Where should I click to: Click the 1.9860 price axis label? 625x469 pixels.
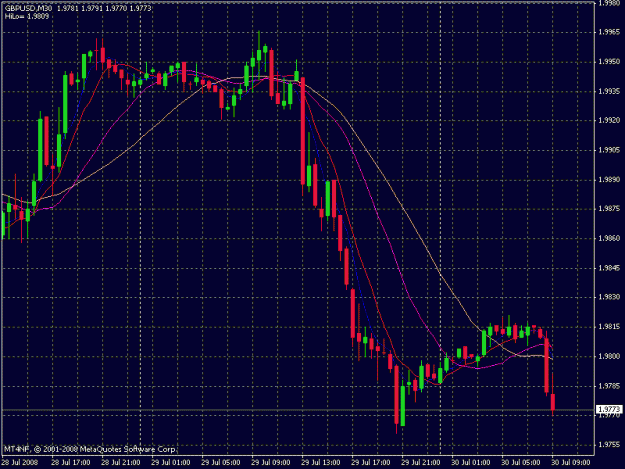tap(609, 238)
